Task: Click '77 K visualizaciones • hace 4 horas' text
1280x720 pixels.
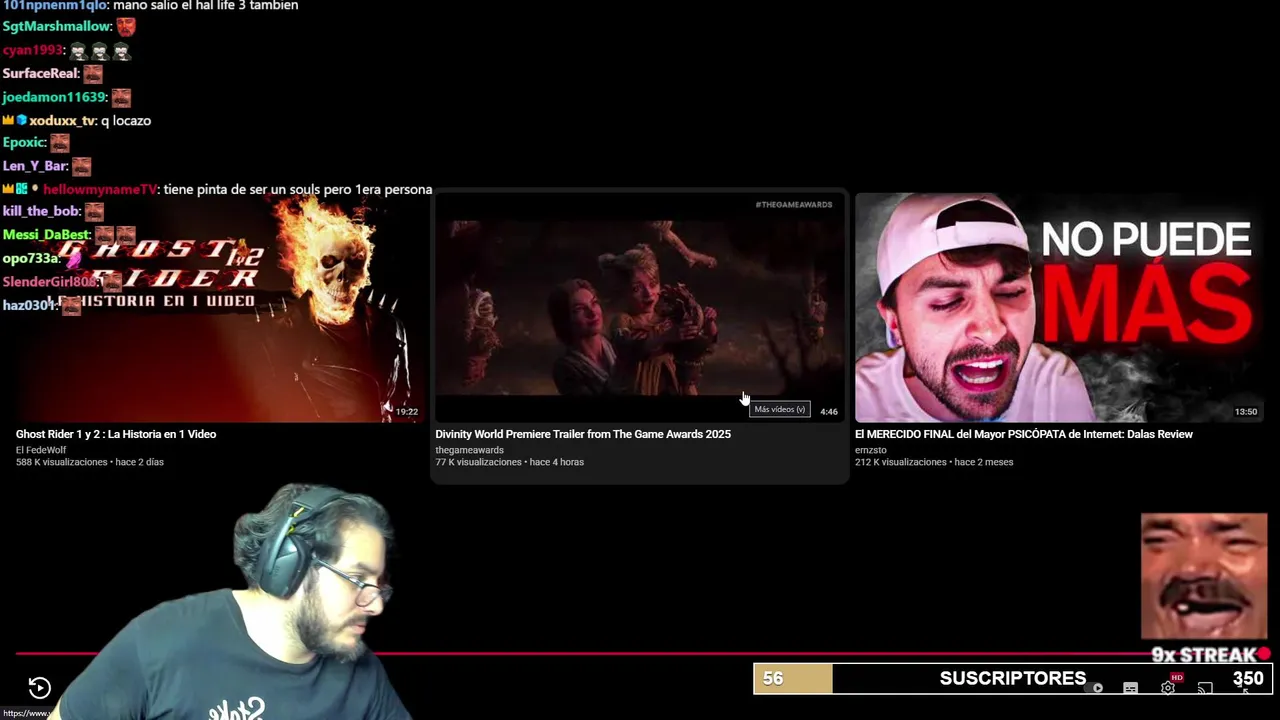Action: point(509,462)
